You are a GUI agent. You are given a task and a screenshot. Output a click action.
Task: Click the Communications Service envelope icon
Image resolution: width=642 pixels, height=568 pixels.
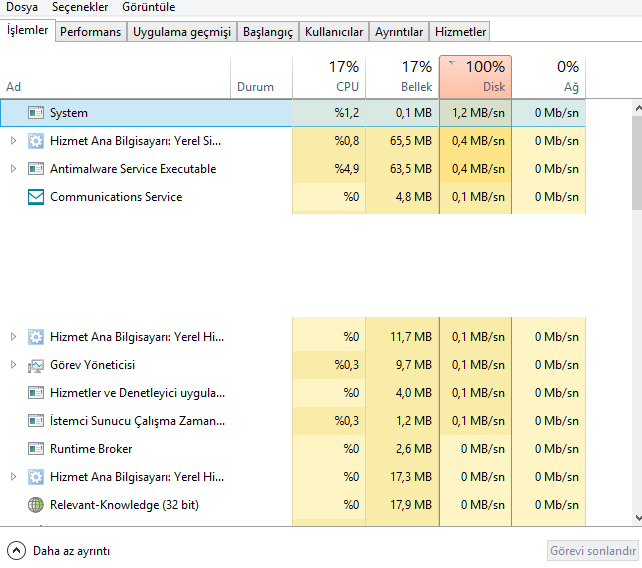(x=36, y=197)
